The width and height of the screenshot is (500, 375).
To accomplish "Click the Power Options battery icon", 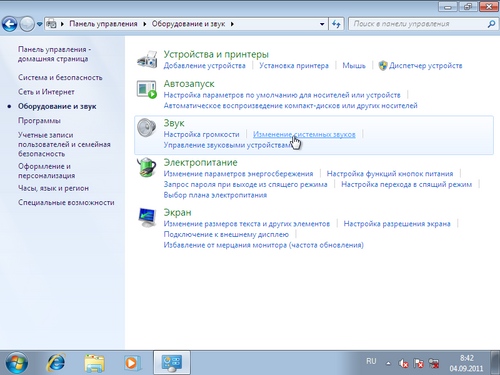I will (x=147, y=167).
